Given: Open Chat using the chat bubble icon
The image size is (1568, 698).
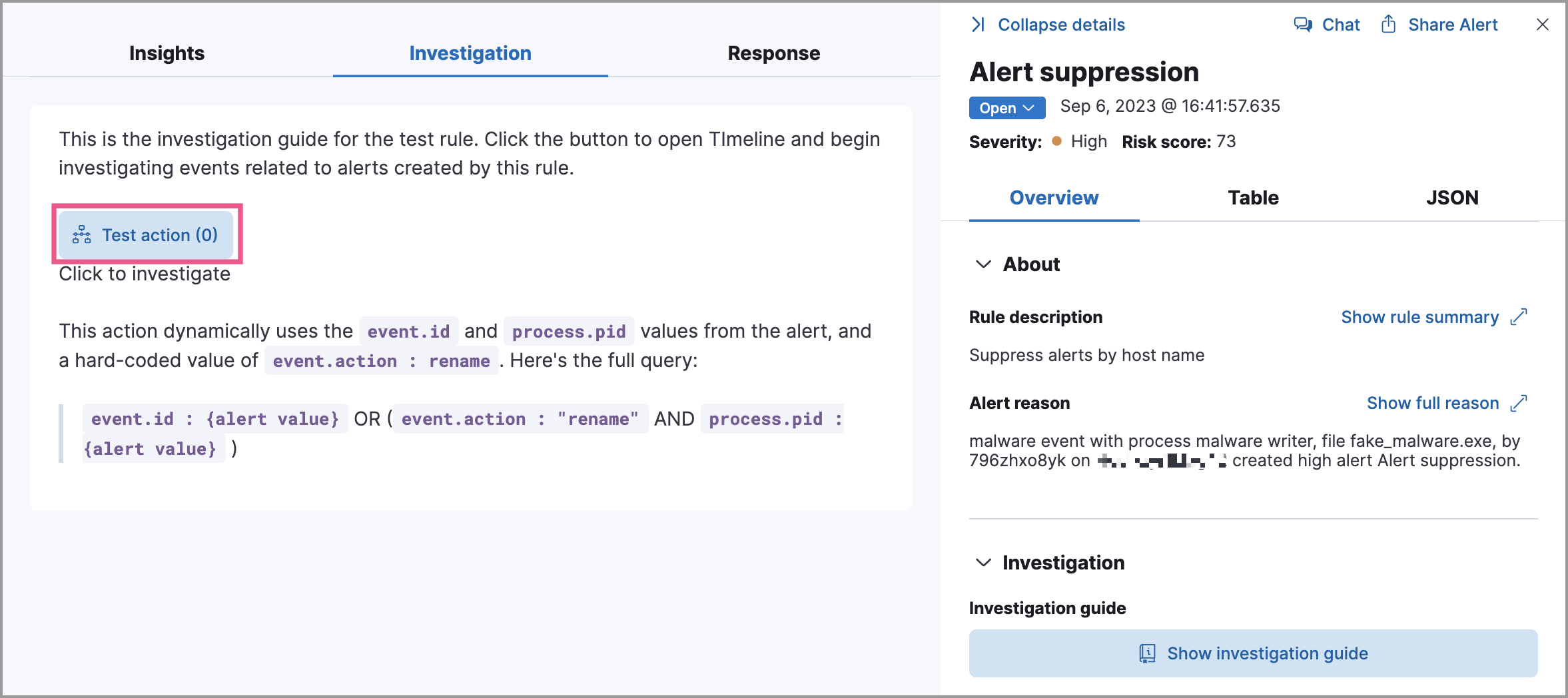Looking at the screenshot, I should pyautogui.click(x=1302, y=24).
